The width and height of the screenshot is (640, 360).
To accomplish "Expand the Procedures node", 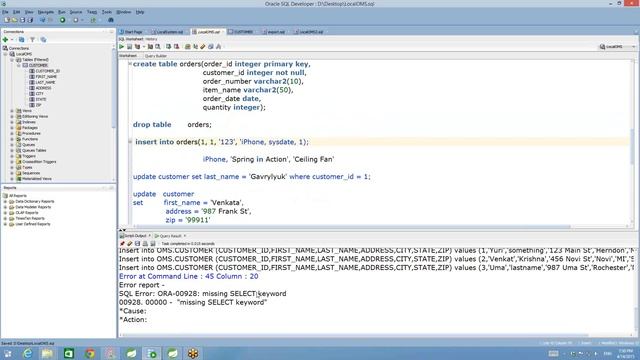I will coord(12,133).
